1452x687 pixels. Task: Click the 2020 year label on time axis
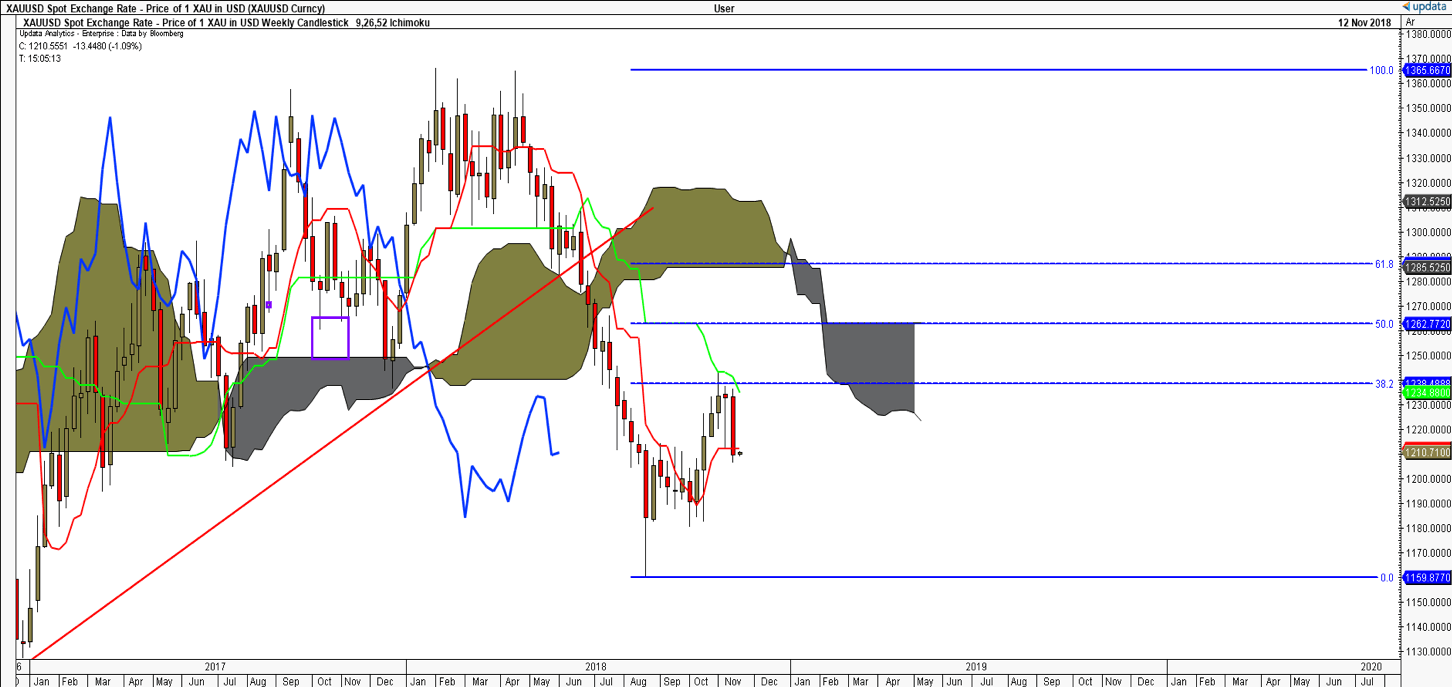pyautogui.click(x=1372, y=666)
